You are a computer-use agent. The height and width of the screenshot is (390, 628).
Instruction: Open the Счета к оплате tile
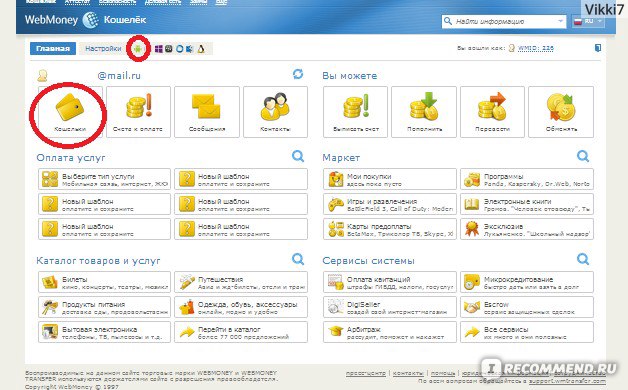[138, 112]
